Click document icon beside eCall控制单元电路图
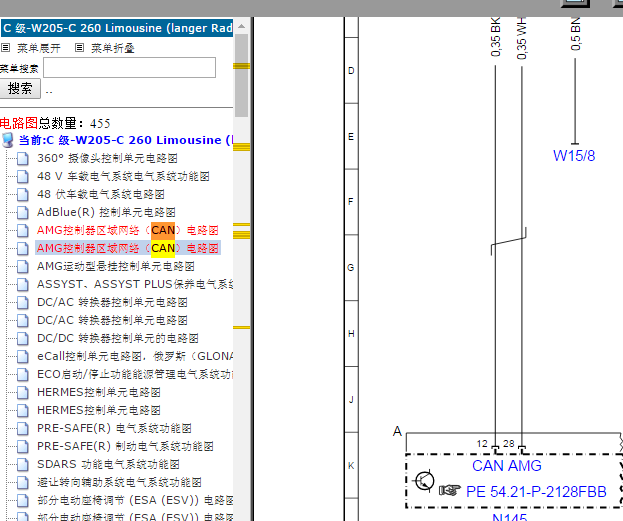The height and width of the screenshot is (521, 623). (23, 356)
